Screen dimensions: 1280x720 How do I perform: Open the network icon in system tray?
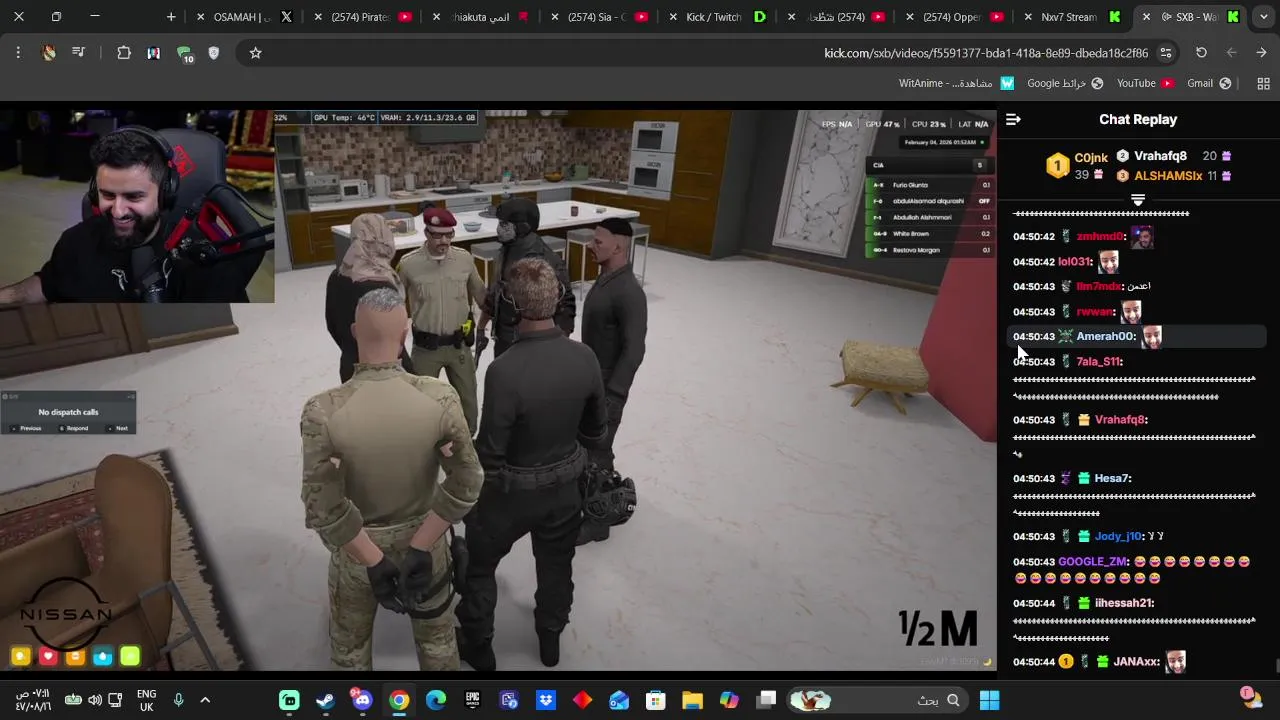pos(115,700)
